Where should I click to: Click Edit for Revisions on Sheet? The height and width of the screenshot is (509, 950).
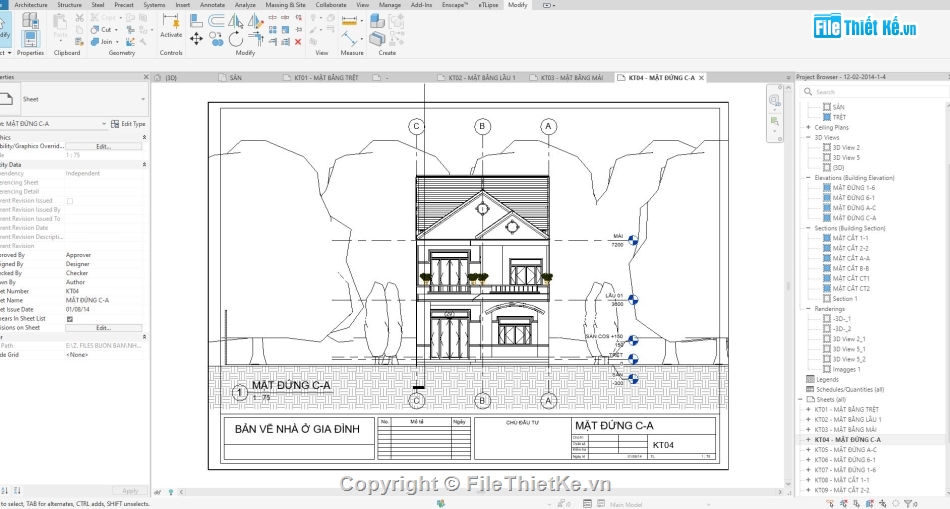click(104, 328)
